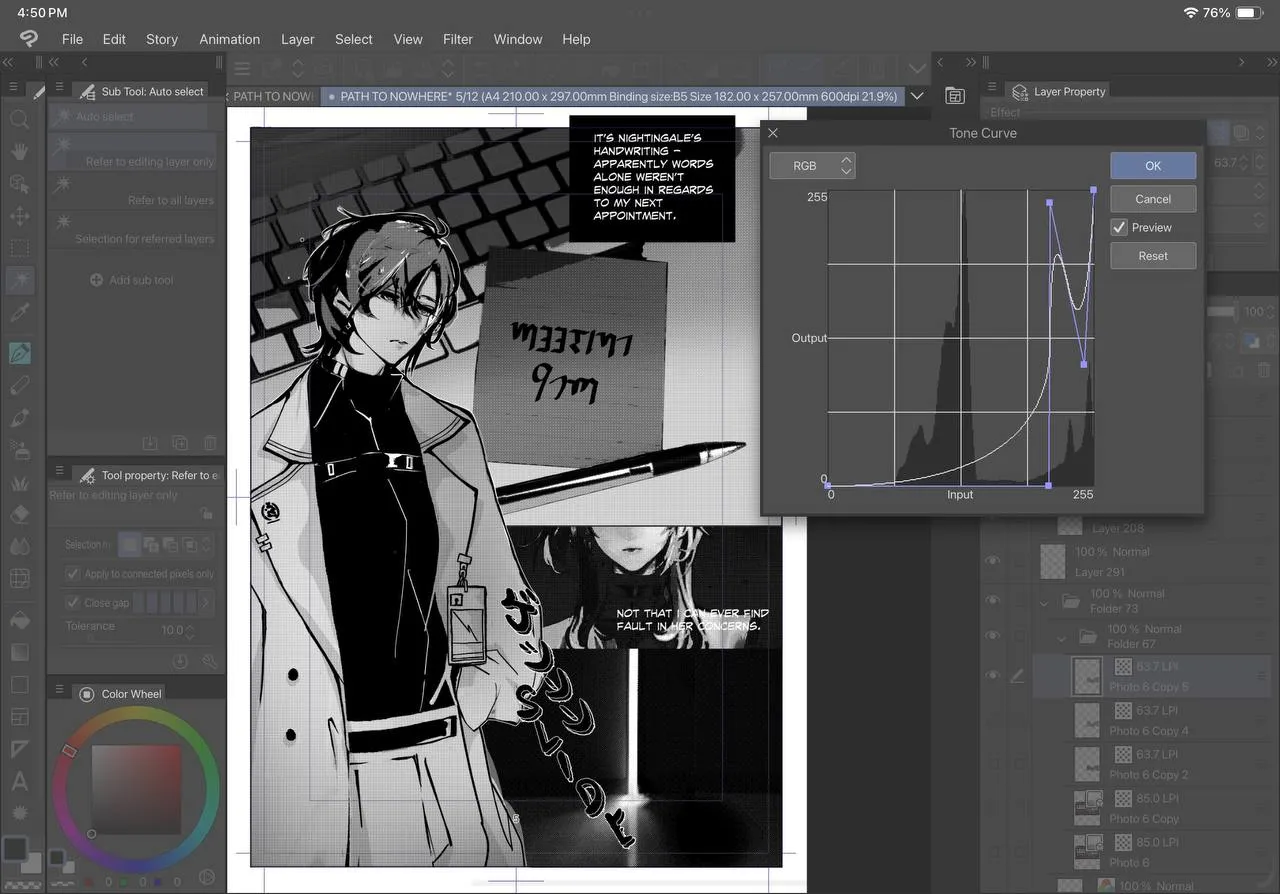1280x894 pixels.
Task: Confirm tone curve with OK button
Action: 1153,166
